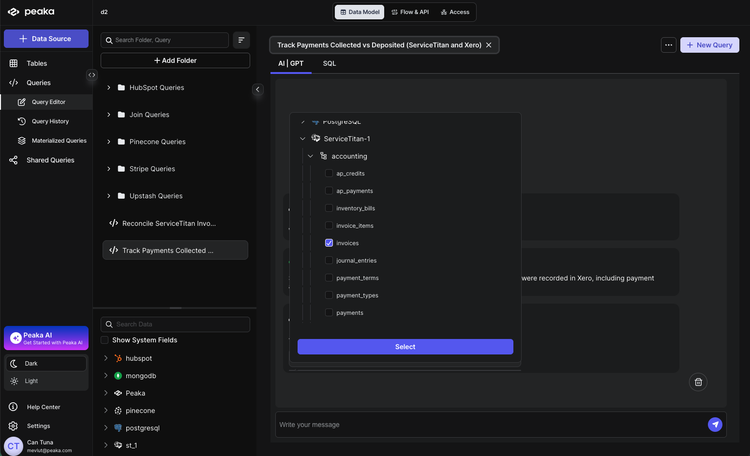This screenshot has width=750, height=456.
Task: Switch to Light theme
Action: tap(46, 381)
